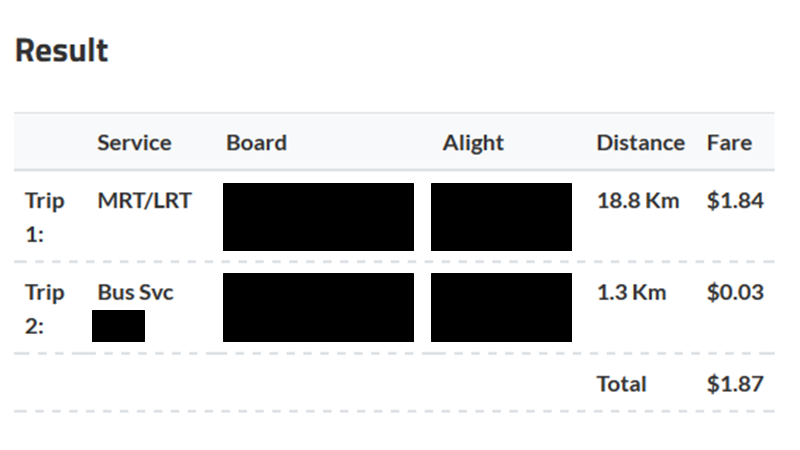This screenshot has height=450, width=800.
Task: Select the 18.8 Km distance value
Action: (638, 201)
